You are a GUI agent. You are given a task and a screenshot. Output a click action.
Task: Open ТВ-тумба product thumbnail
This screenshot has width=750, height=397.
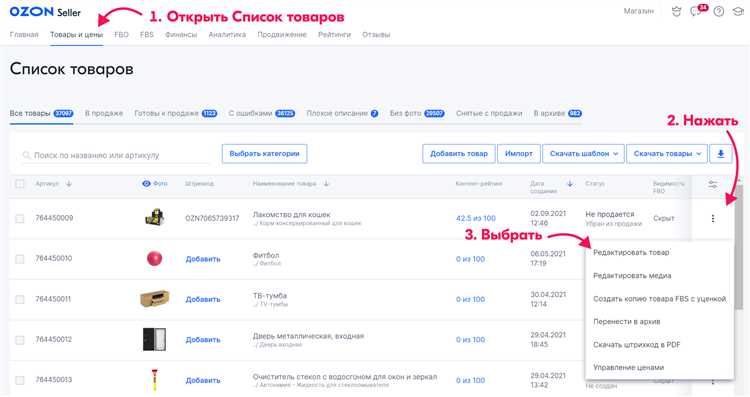(x=154, y=299)
